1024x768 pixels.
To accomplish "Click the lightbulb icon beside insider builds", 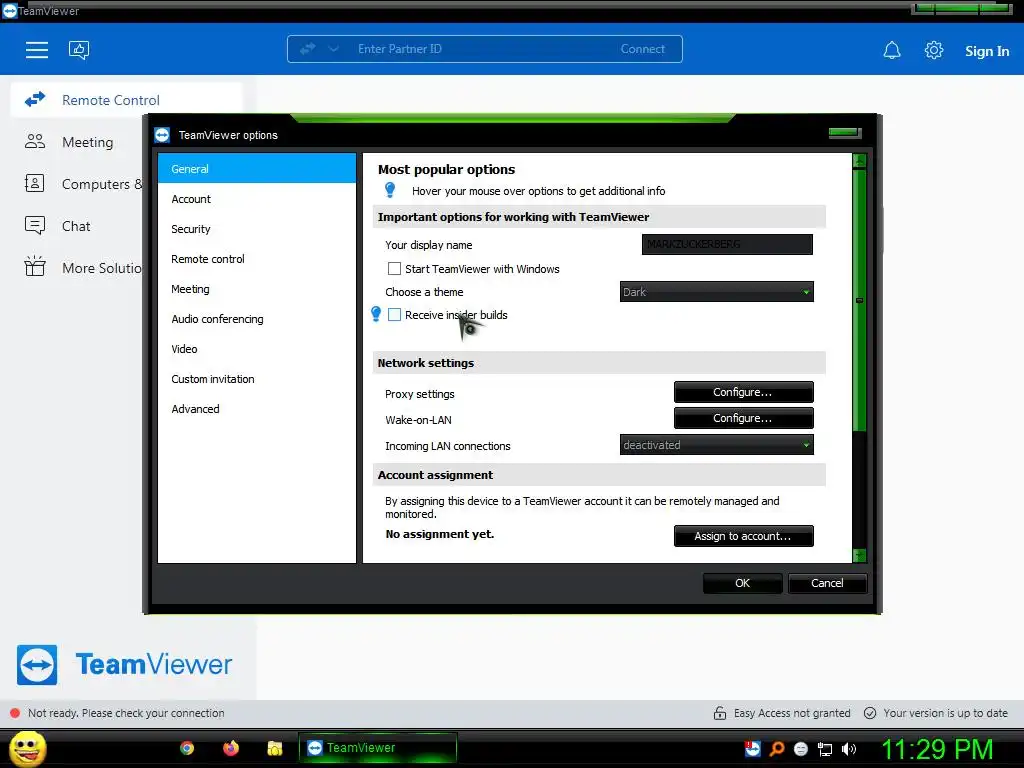I will point(376,314).
